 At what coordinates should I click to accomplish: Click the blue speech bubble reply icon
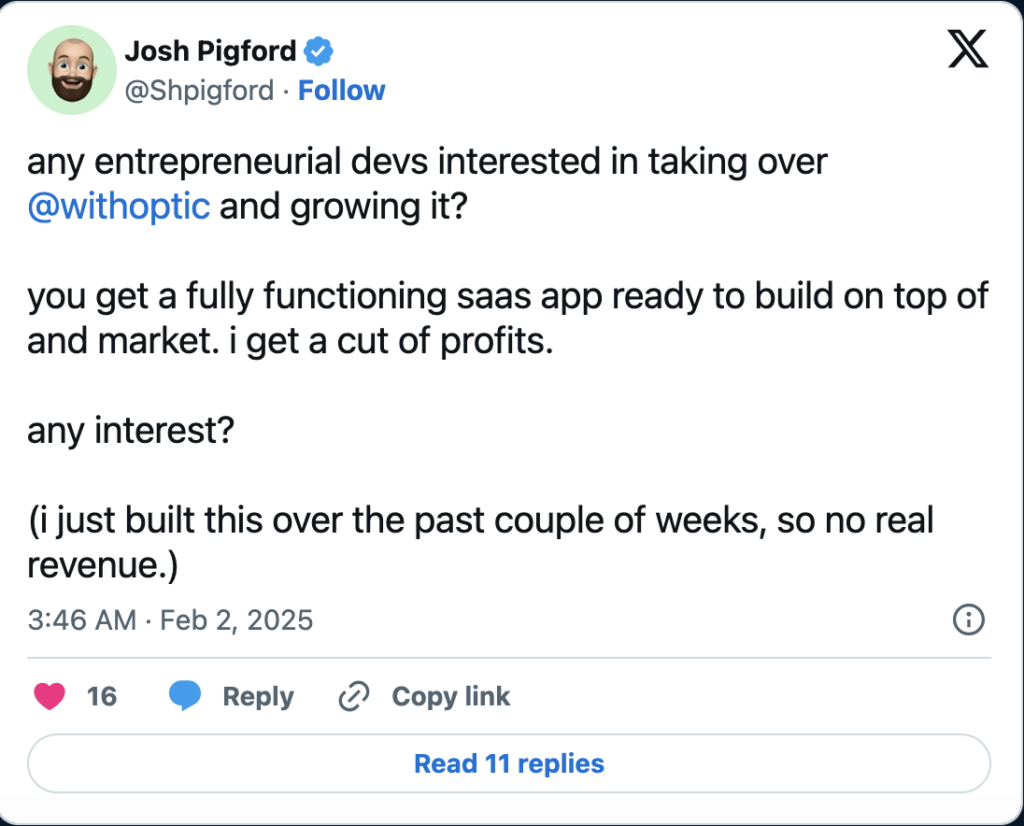(185, 695)
